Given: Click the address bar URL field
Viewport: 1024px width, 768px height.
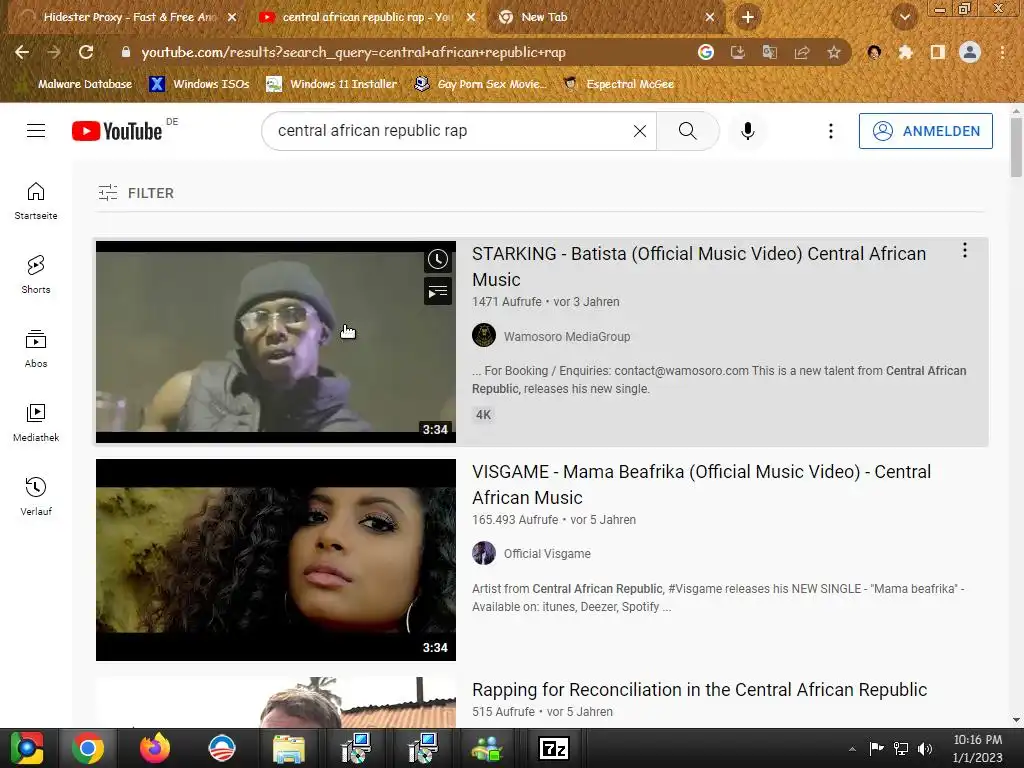Looking at the screenshot, I should point(353,52).
